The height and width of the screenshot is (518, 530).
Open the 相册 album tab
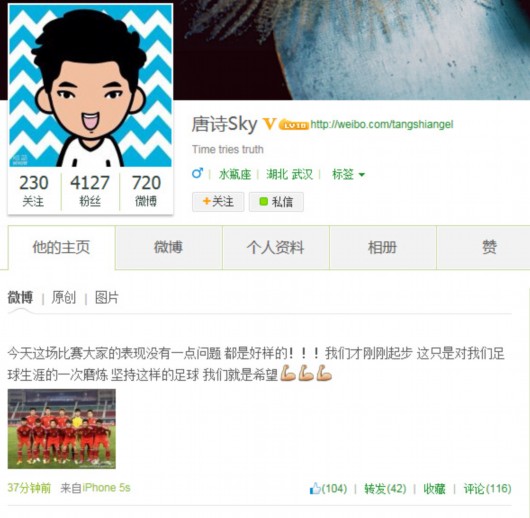tap(383, 247)
